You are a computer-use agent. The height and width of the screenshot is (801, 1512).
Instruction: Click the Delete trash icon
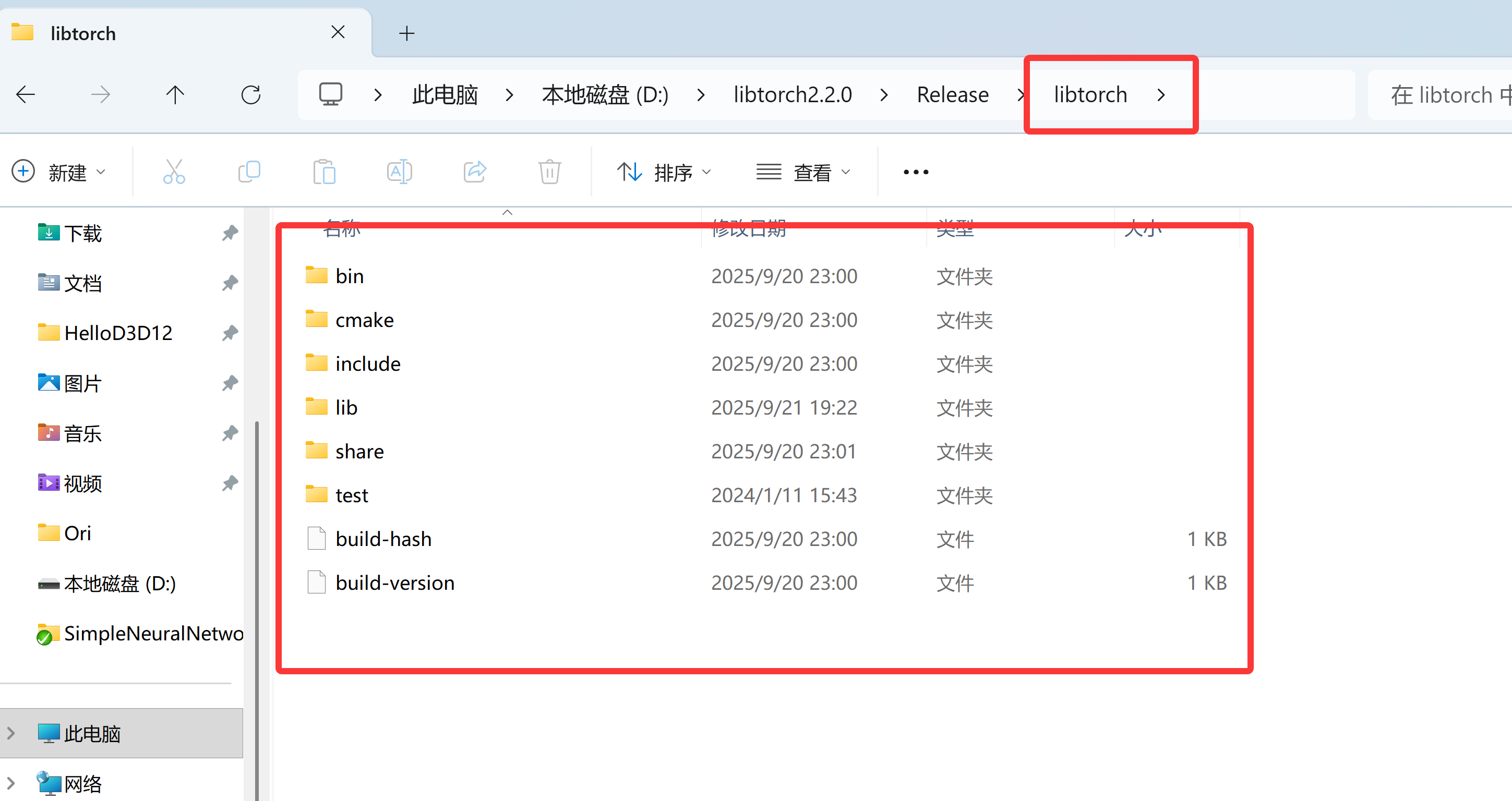pyautogui.click(x=549, y=172)
